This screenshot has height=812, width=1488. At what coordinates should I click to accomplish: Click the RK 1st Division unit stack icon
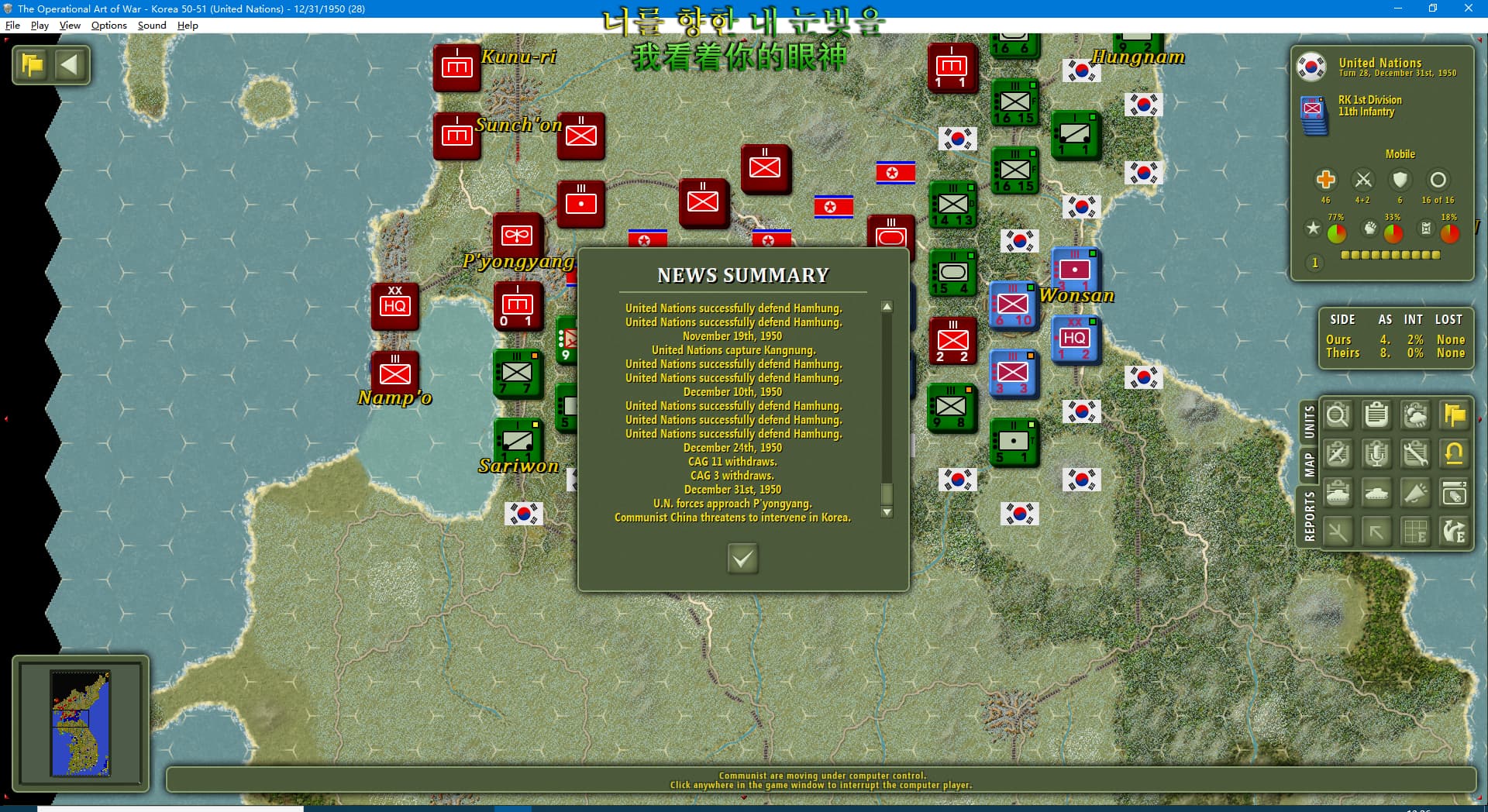pos(1314,115)
